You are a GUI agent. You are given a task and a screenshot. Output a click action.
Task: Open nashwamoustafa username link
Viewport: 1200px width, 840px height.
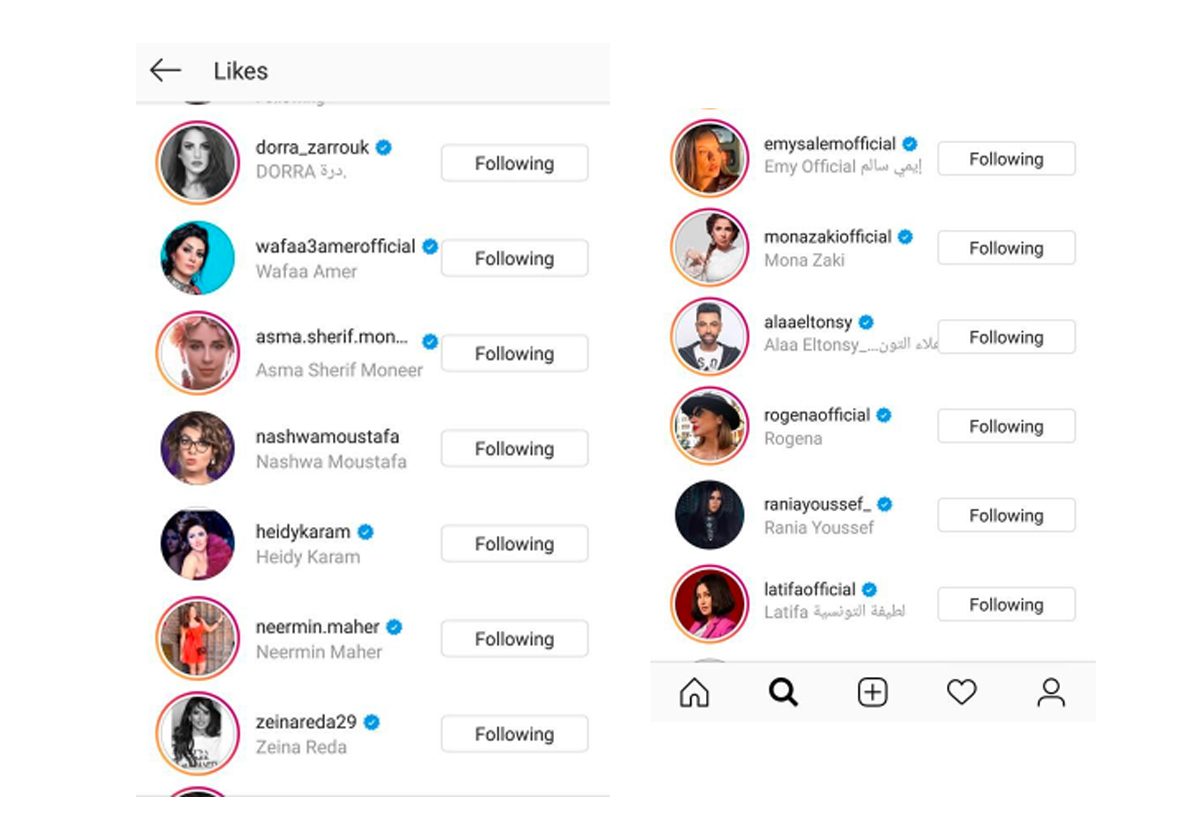(327, 437)
